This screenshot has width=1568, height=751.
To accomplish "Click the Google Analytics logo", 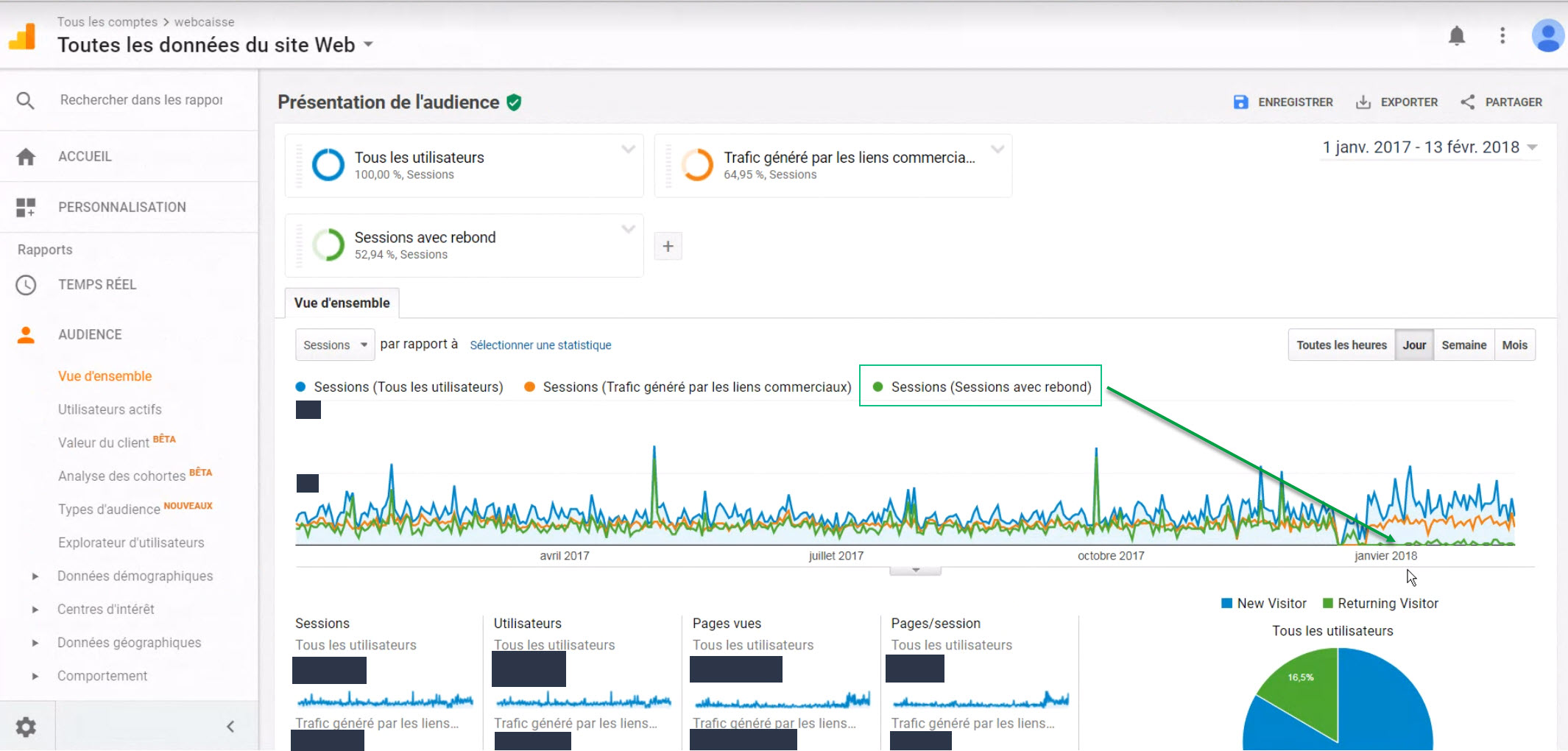I will click(x=23, y=35).
